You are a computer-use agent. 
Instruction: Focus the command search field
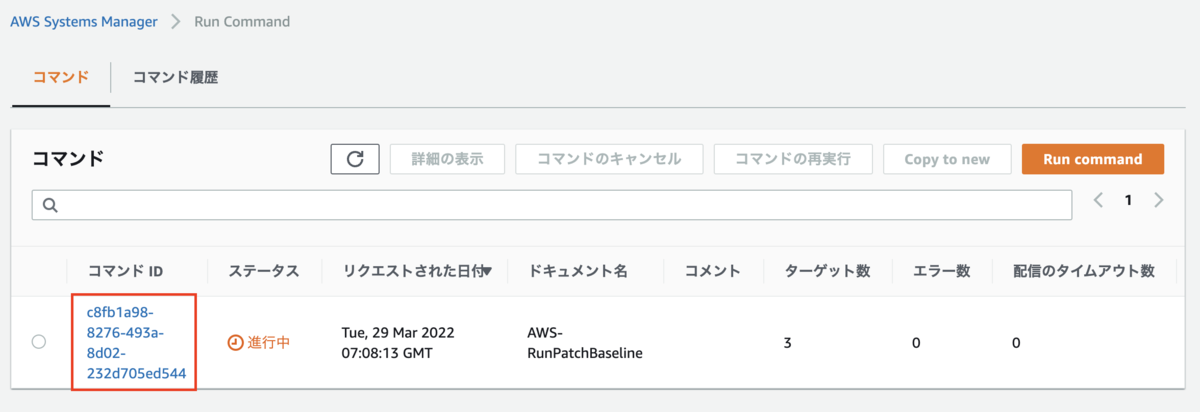tap(552, 205)
